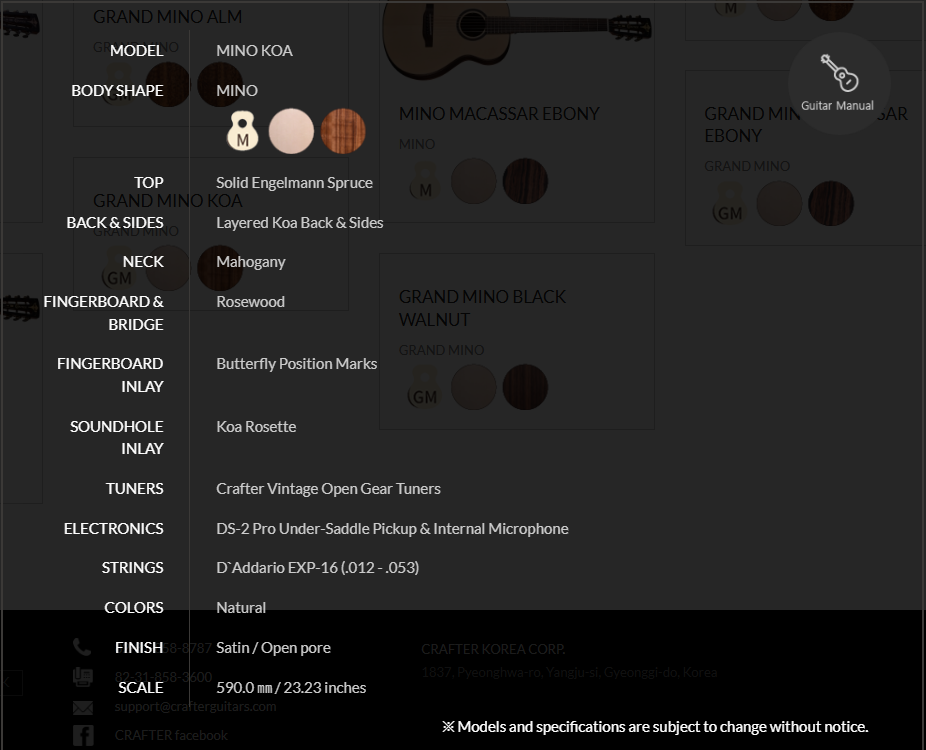Select the koa wood swatch in specs
Screen dimensions: 926x750
point(343,131)
